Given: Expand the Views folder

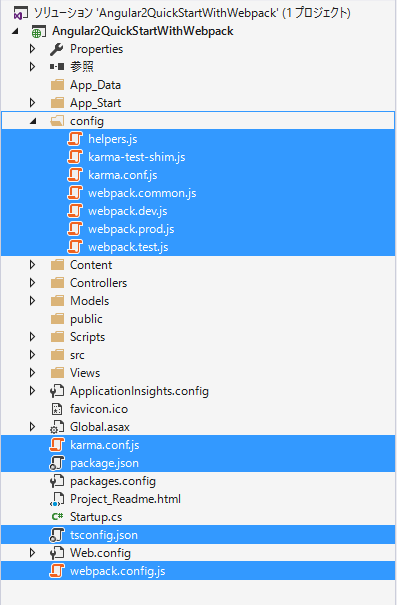Looking at the screenshot, I should coord(33,373).
